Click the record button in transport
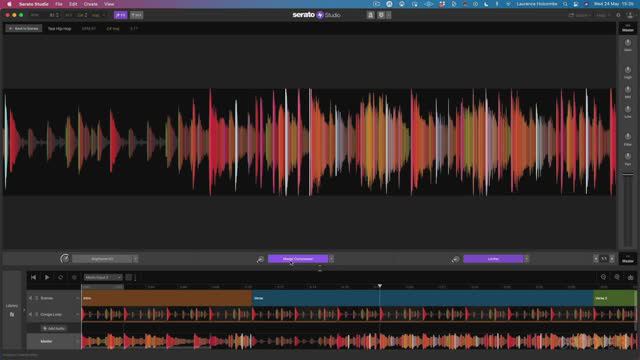The width and height of the screenshot is (640, 360). click(74, 277)
